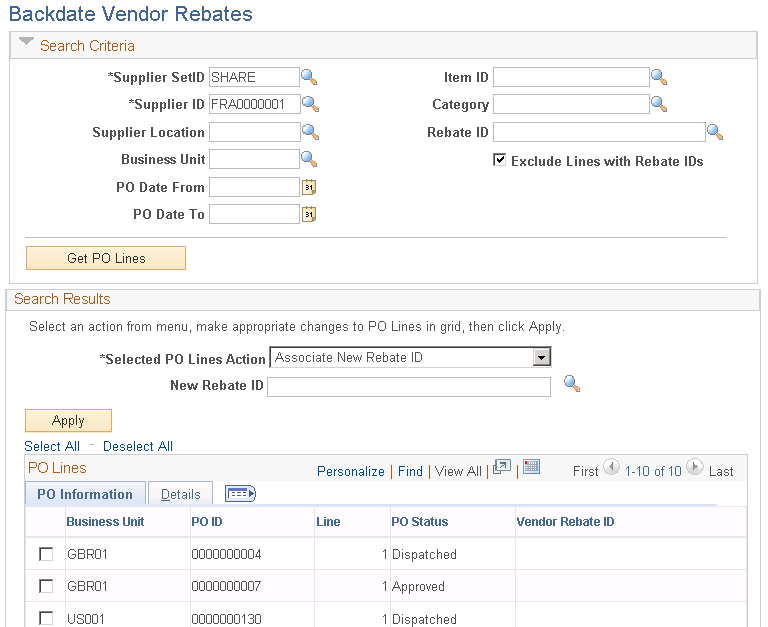Open lookup for Supplier SetID field

(309, 77)
